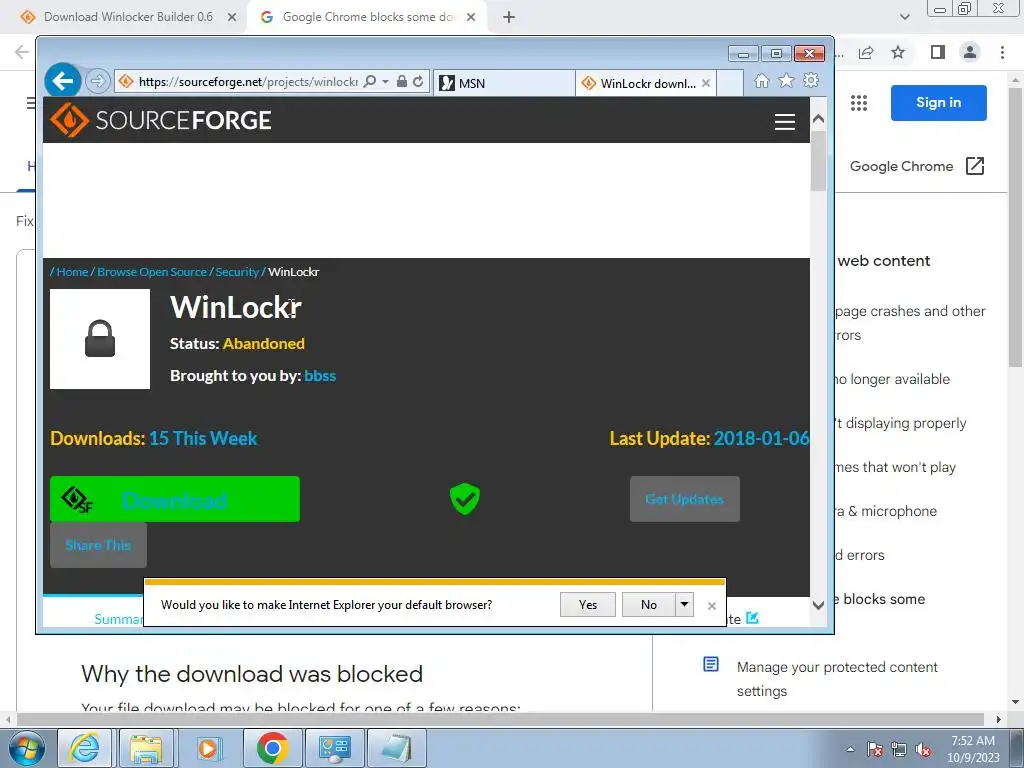
Task: Open the Chrome profile avatar
Action: point(970,52)
